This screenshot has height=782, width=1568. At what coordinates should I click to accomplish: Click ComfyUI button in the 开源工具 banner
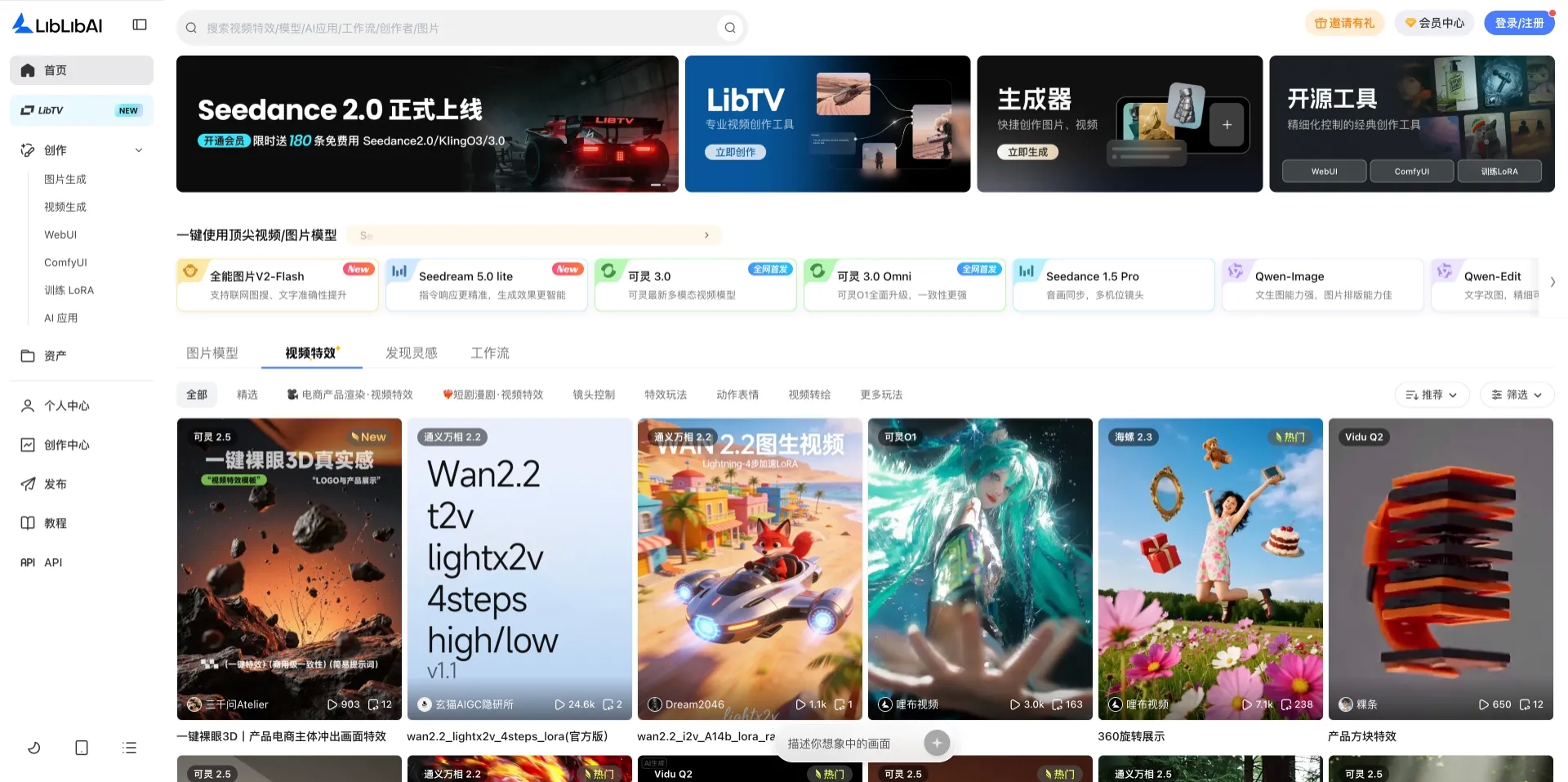tap(1412, 172)
